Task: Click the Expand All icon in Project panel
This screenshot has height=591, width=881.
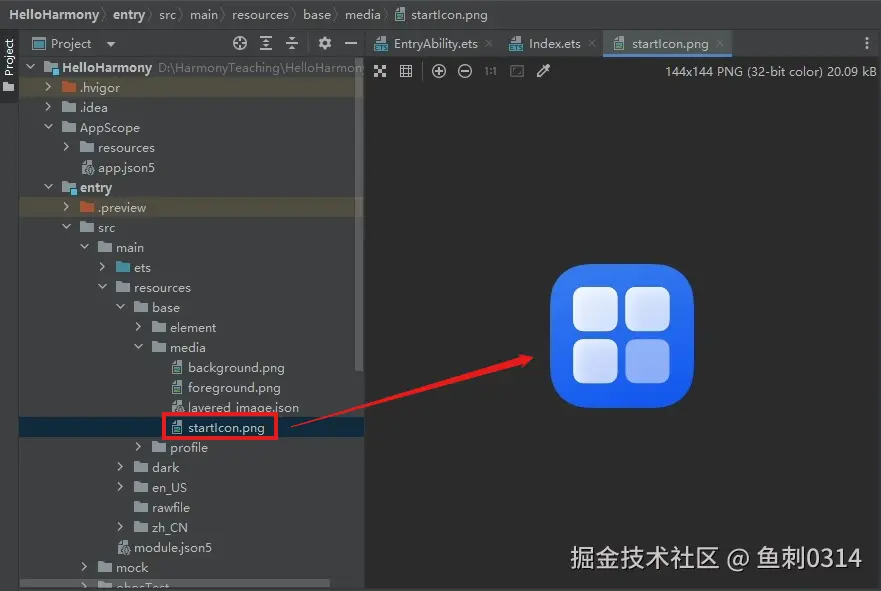Action: [x=266, y=43]
